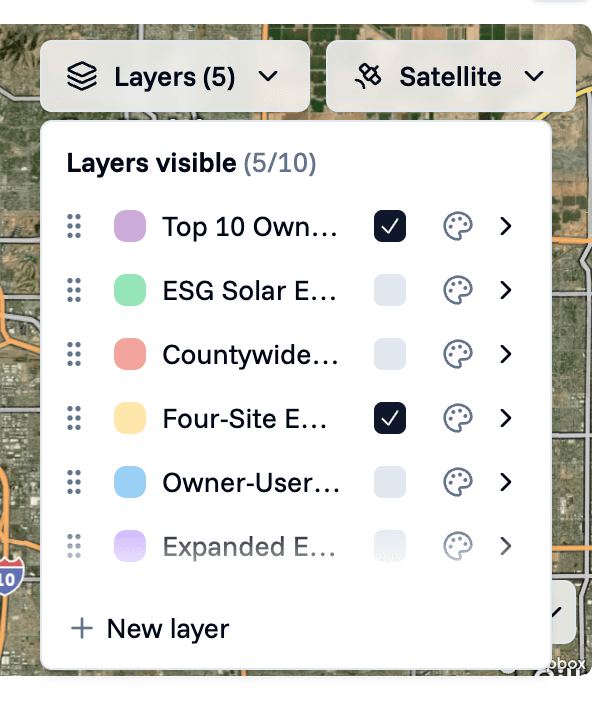Click the red Countywide… color swatch
Image resolution: width=592 pixels, height=710 pixels.
pyautogui.click(x=130, y=354)
